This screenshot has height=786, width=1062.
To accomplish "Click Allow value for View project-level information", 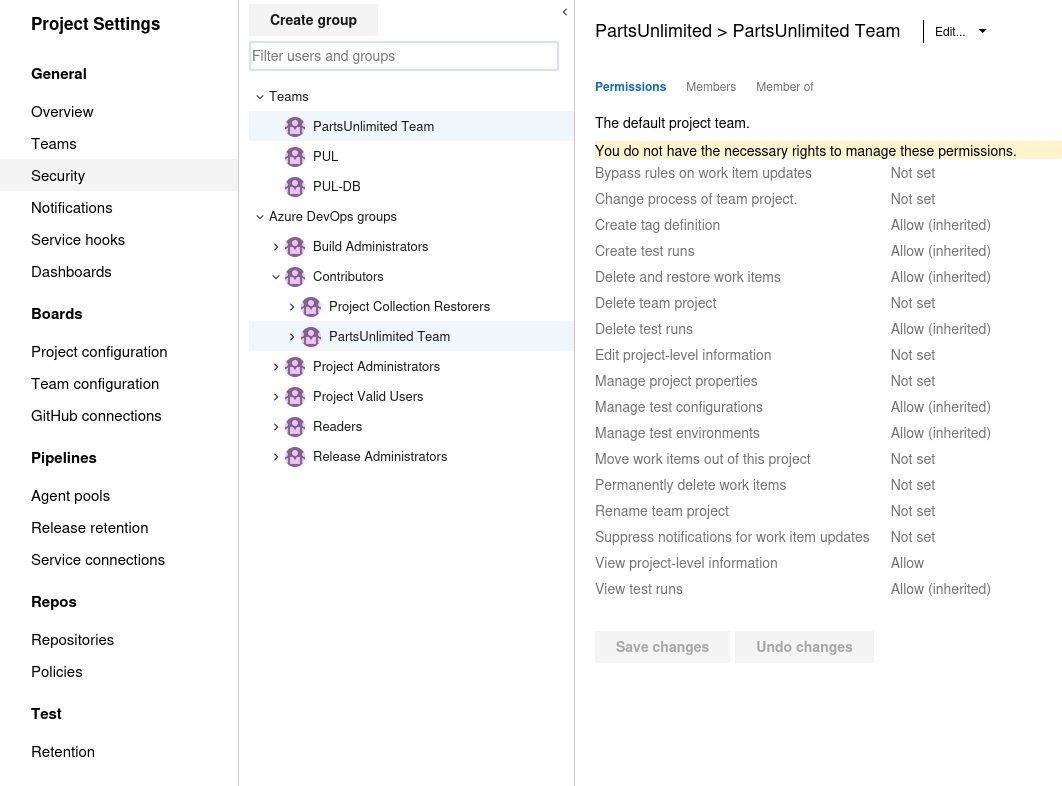I will pos(907,563).
